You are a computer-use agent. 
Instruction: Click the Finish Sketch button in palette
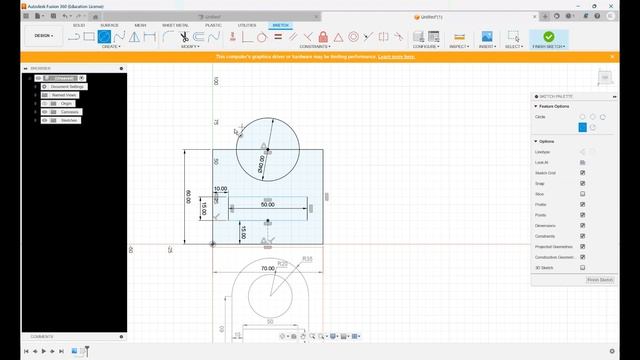point(600,280)
